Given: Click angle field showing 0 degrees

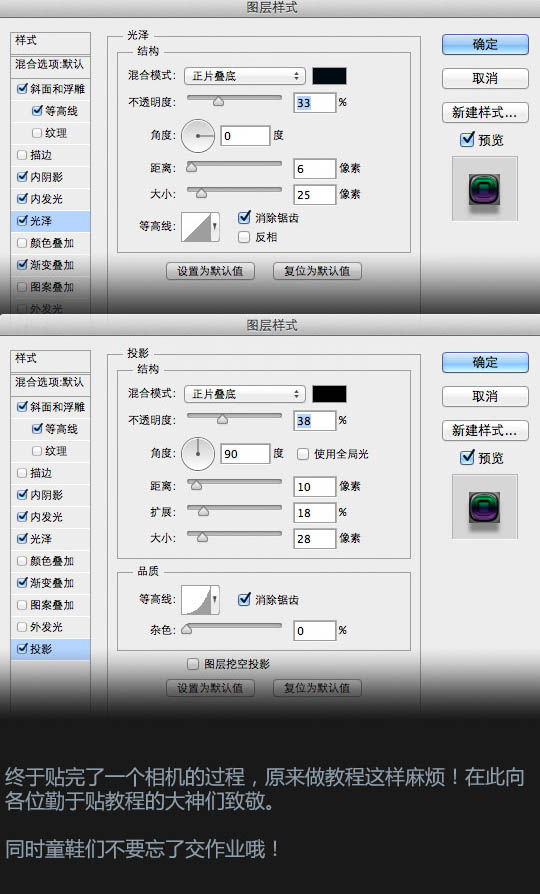Looking at the screenshot, I should pos(245,136).
